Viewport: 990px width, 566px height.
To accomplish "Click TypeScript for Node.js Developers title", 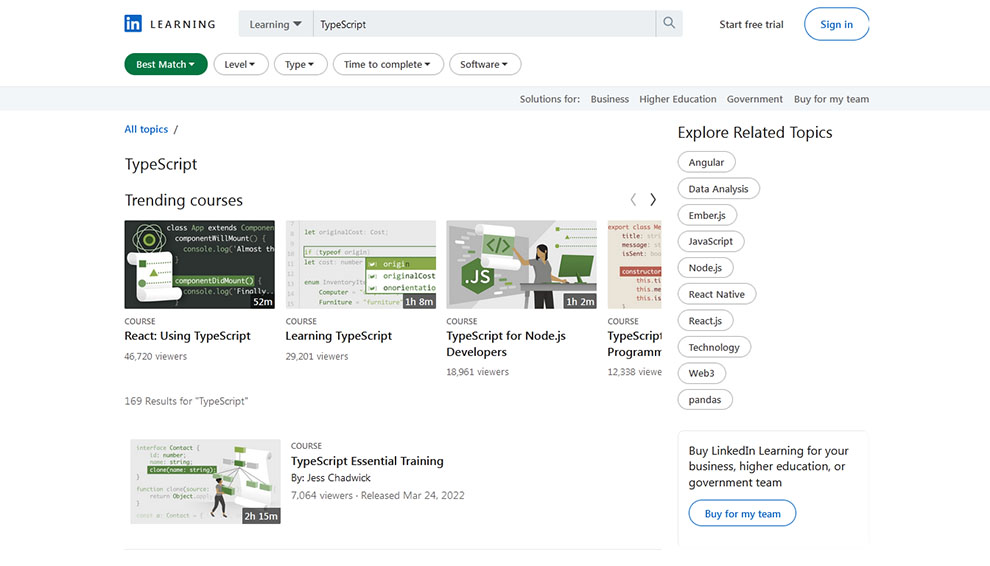I will click(x=506, y=344).
